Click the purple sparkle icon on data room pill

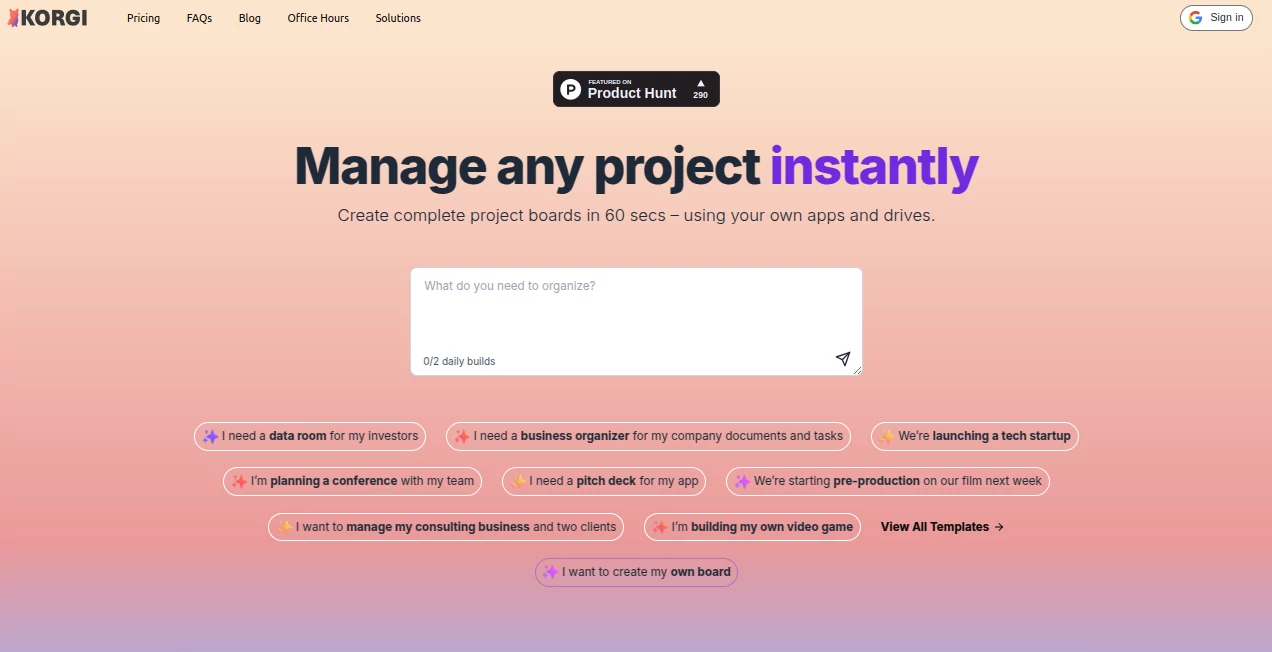[210, 436]
